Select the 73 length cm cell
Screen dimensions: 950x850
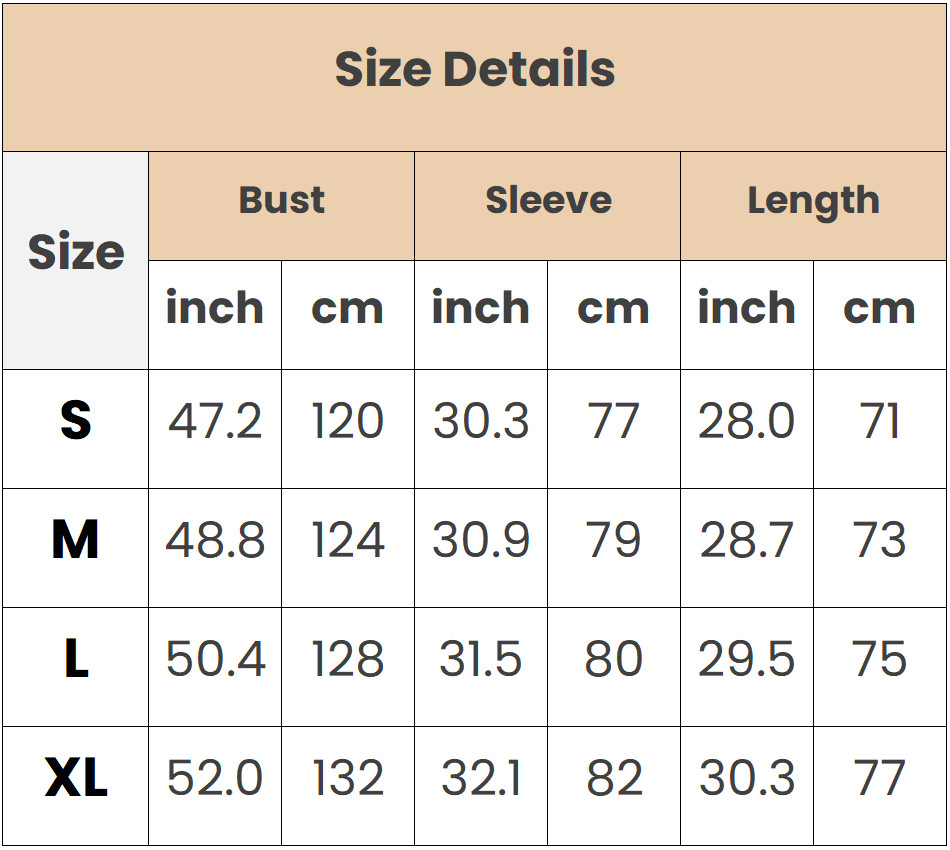[880, 540]
